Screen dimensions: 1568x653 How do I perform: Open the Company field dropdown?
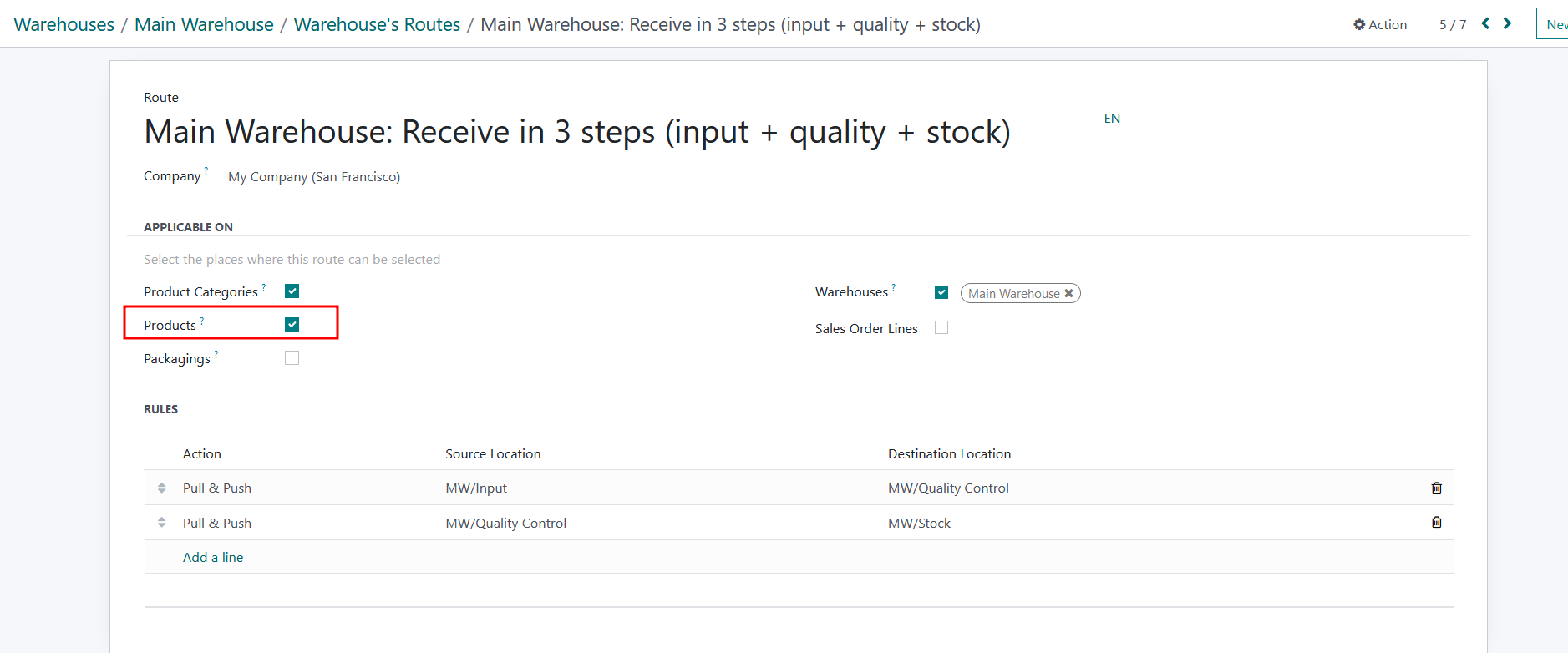click(x=314, y=177)
